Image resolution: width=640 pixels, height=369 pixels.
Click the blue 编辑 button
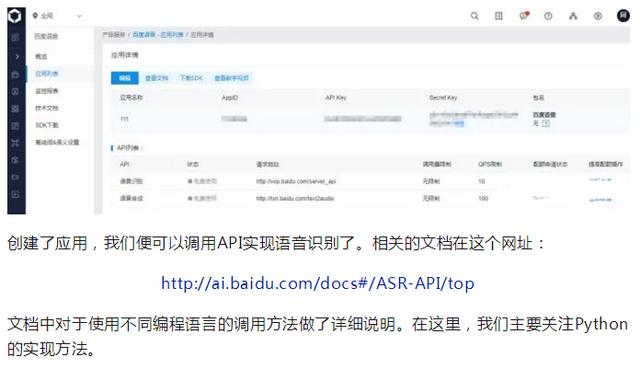pos(124,78)
